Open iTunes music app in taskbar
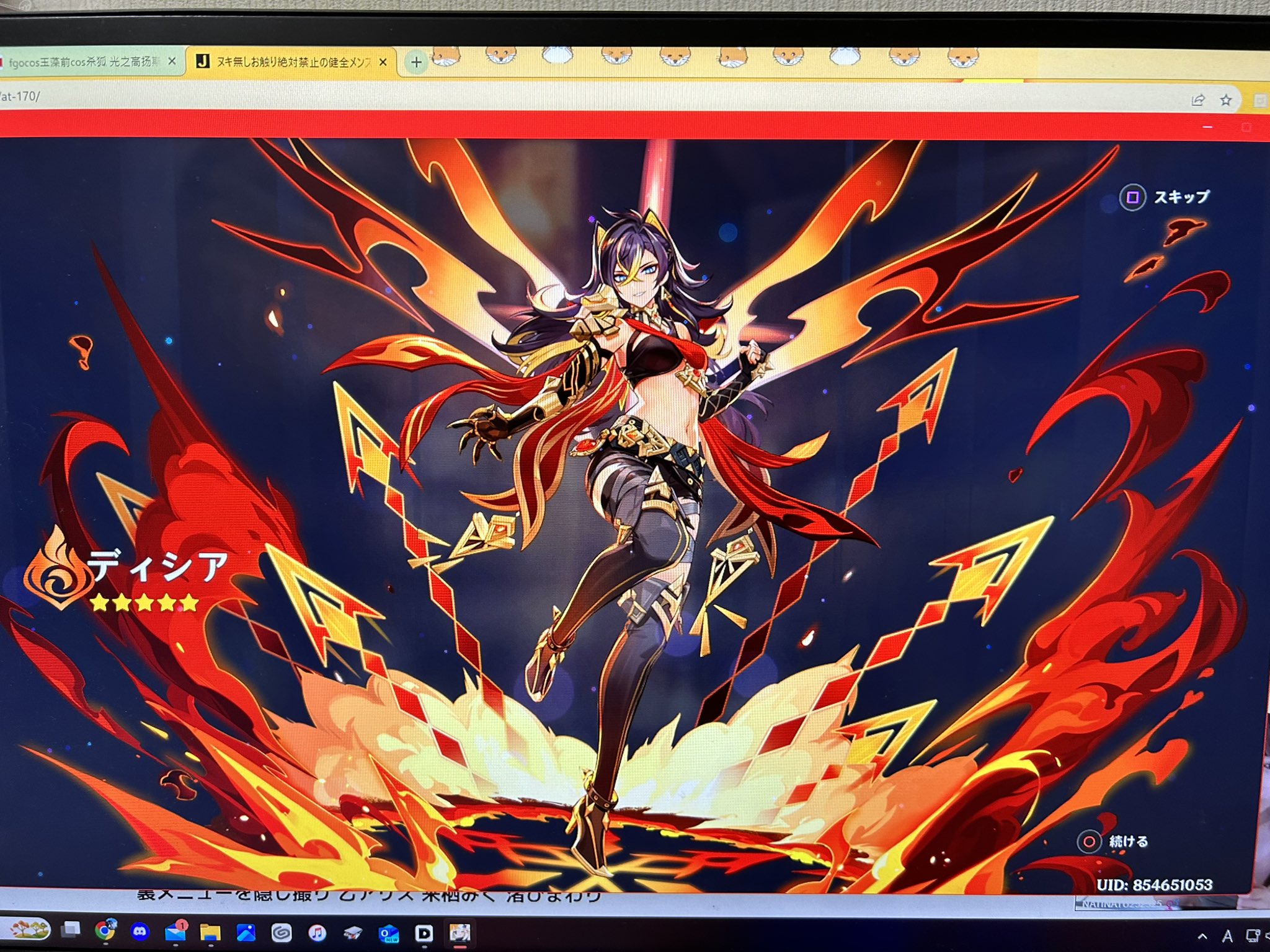 click(x=317, y=932)
